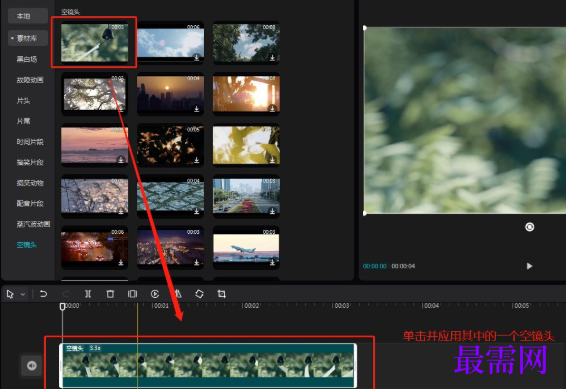Image resolution: width=566 pixels, height=391 pixels.
Task: Undo the last edit
Action: point(43,294)
